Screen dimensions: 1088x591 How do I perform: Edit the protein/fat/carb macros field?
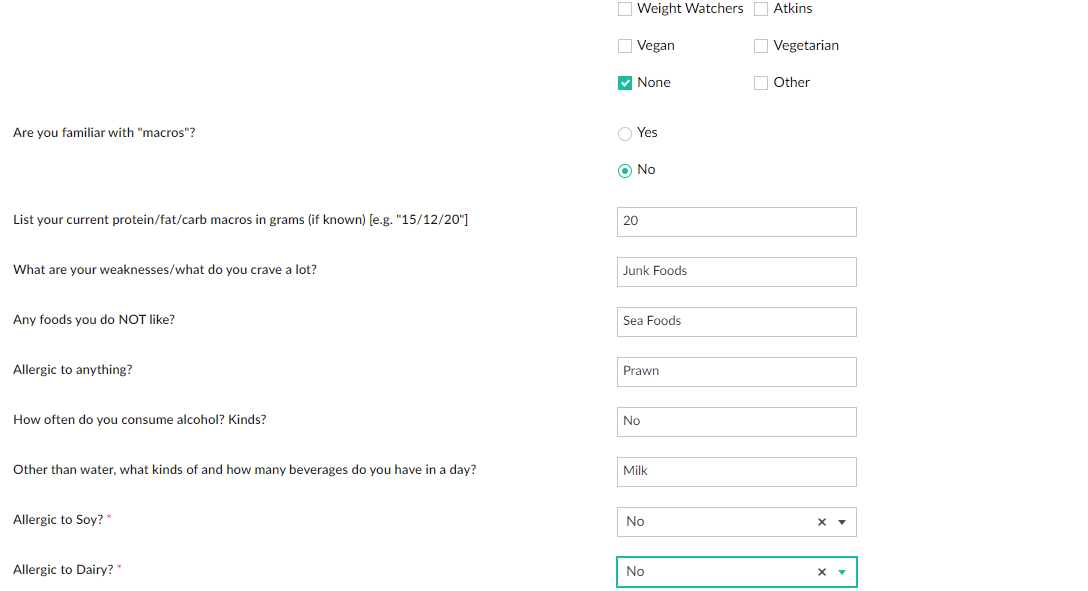click(736, 222)
